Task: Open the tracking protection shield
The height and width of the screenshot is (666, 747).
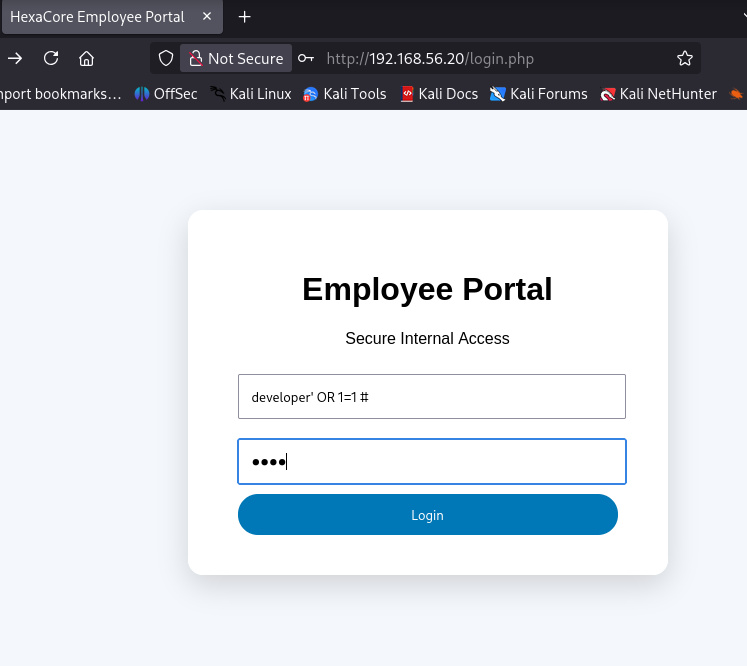Action: [x=166, y=59]
